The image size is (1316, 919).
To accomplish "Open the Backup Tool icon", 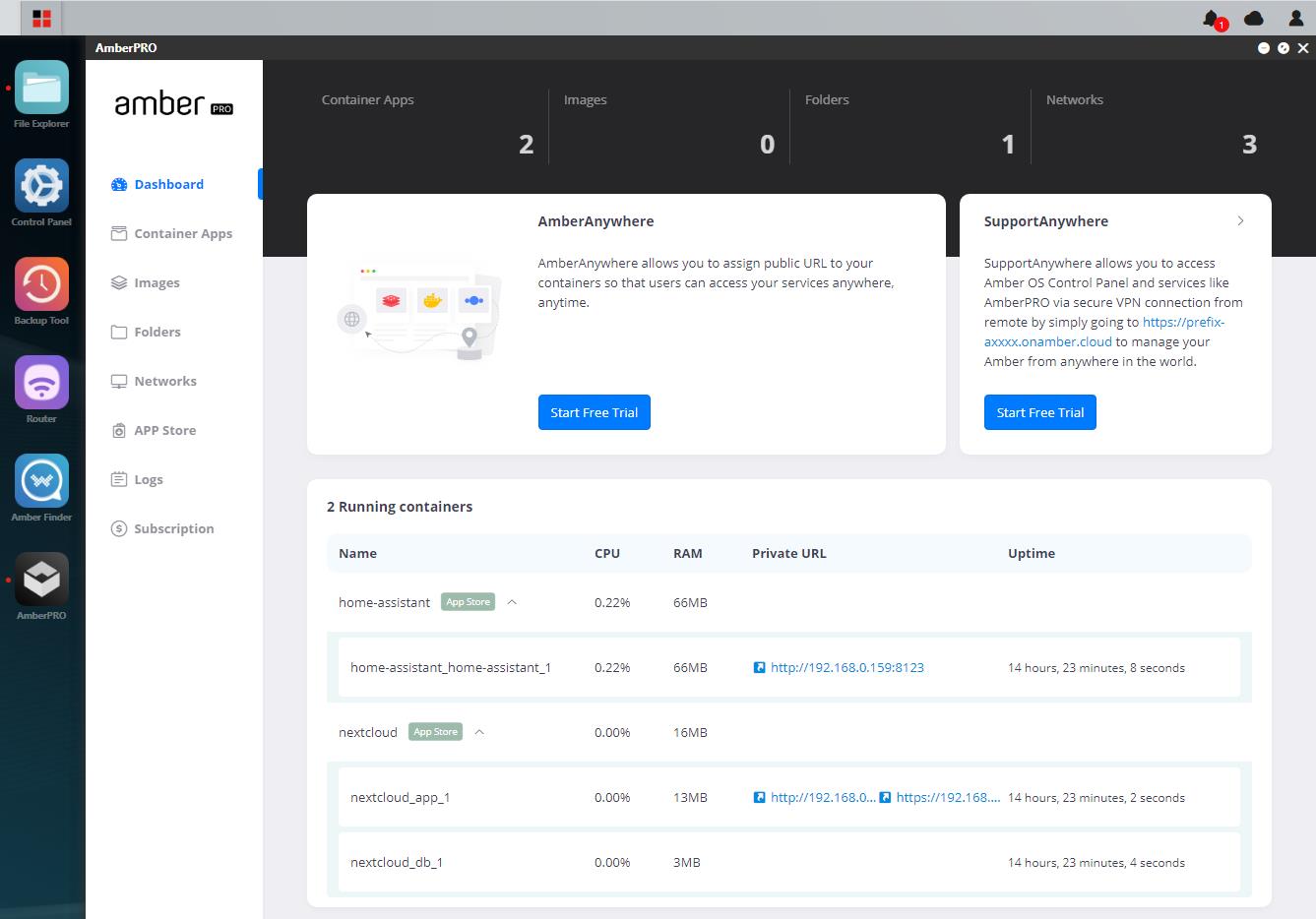I will click(41, 284).
